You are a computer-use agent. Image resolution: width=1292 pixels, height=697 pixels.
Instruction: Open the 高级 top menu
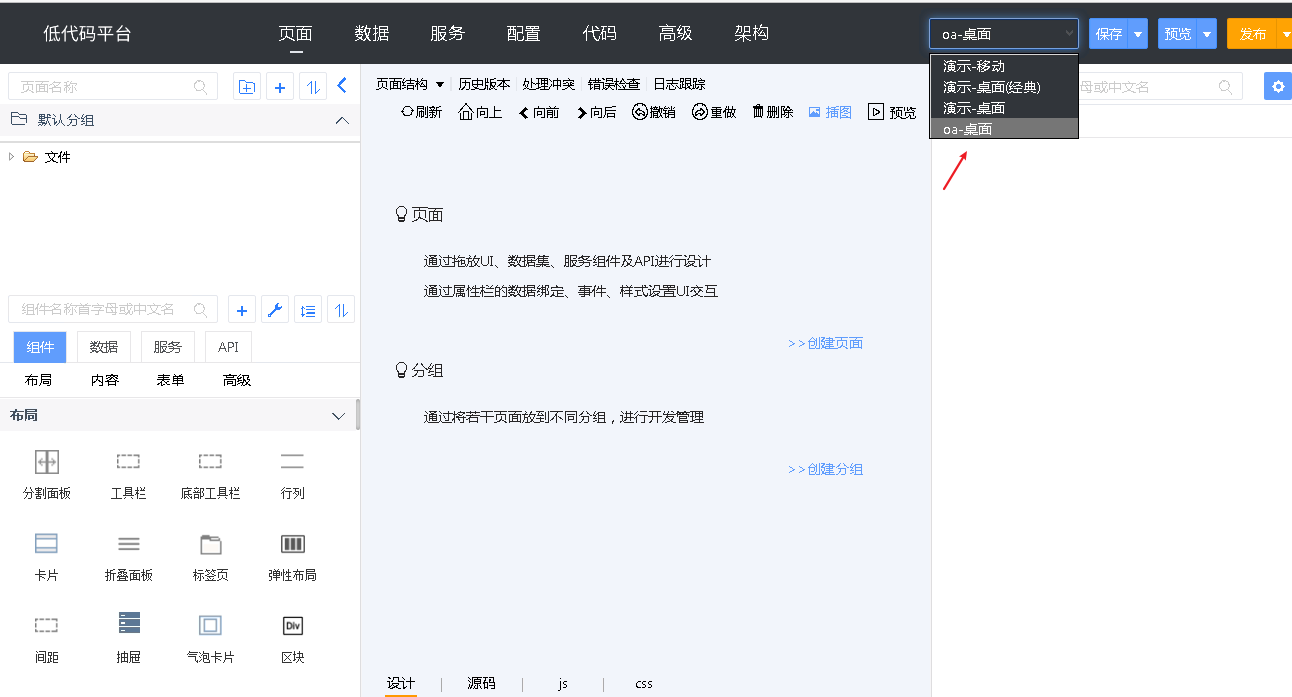click(675, 33)
